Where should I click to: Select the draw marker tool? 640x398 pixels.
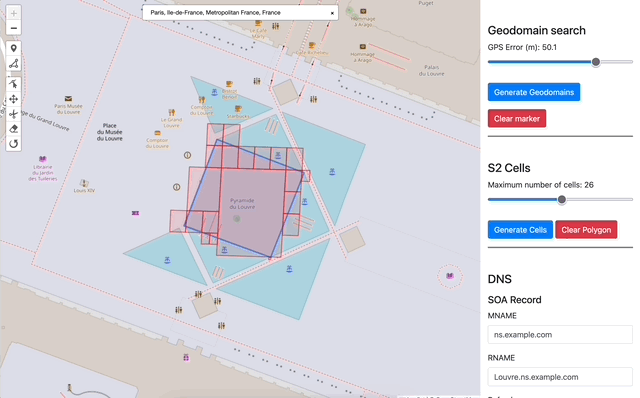click(x=13, y=49)
